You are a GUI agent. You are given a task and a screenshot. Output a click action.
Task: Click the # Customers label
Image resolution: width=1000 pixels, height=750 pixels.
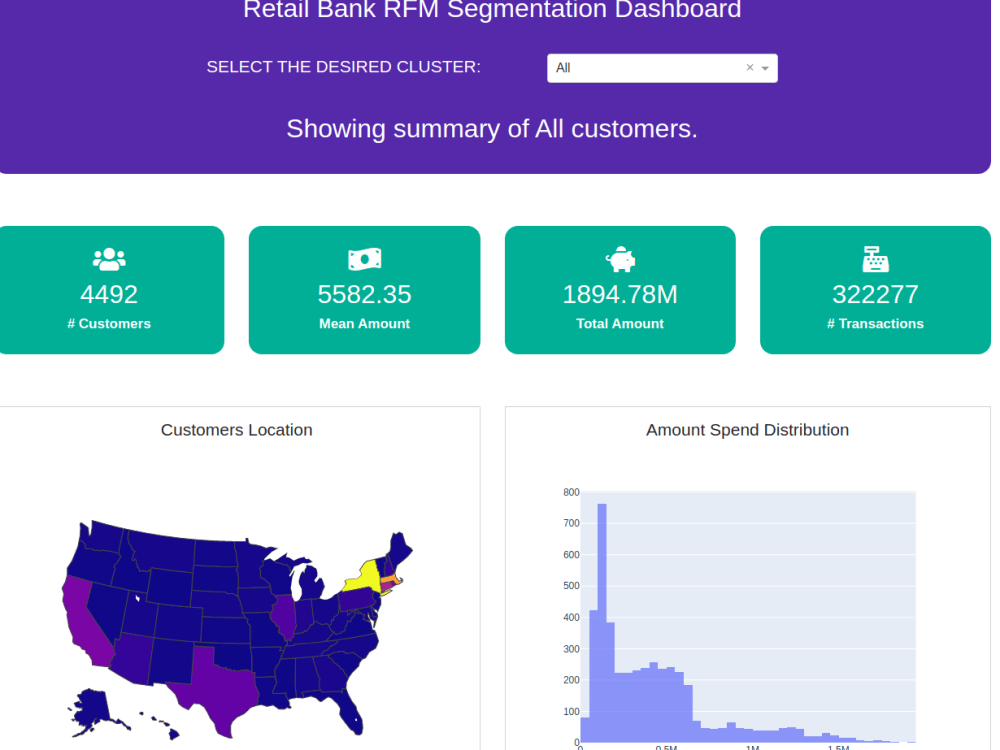pos(109,324)
